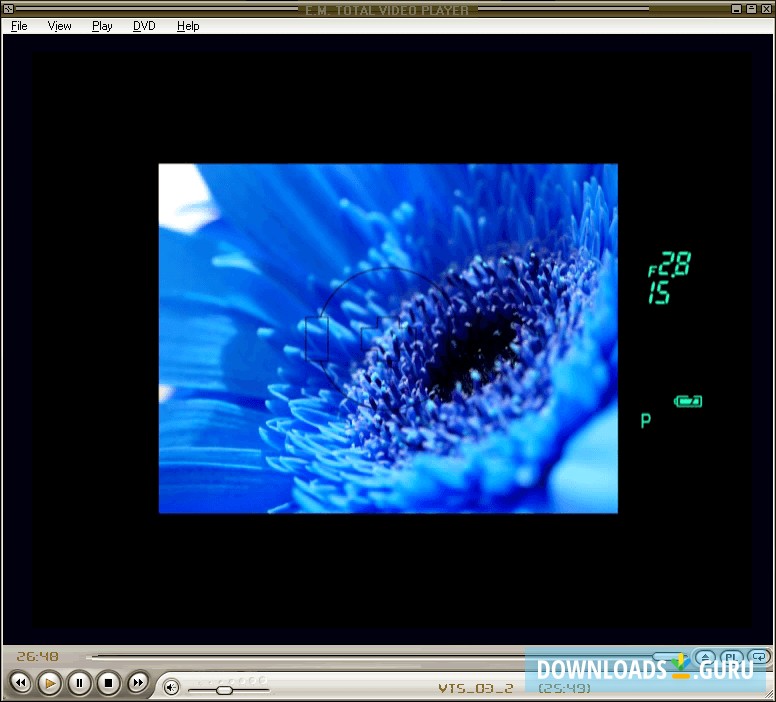This screenshot has width=776, height=702.
Task: Click the video display of blue flower
Action: [x=388, y=339]
